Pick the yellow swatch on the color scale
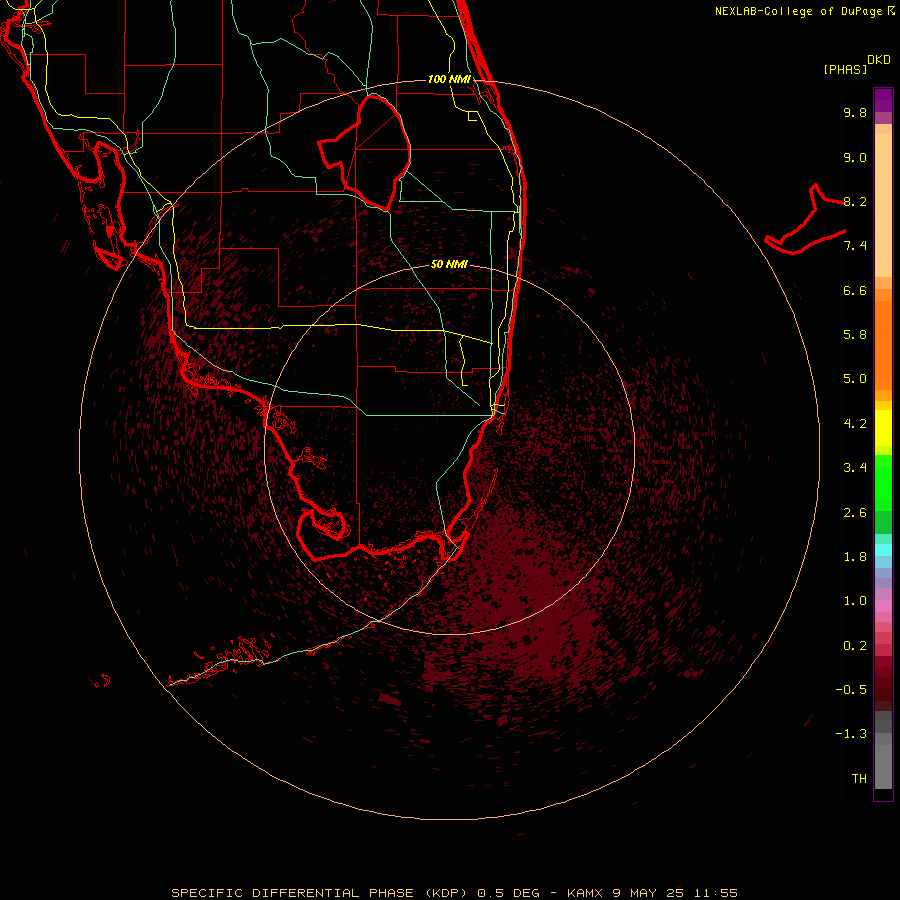The image size is (900, 900). click(x=883, y=428)
